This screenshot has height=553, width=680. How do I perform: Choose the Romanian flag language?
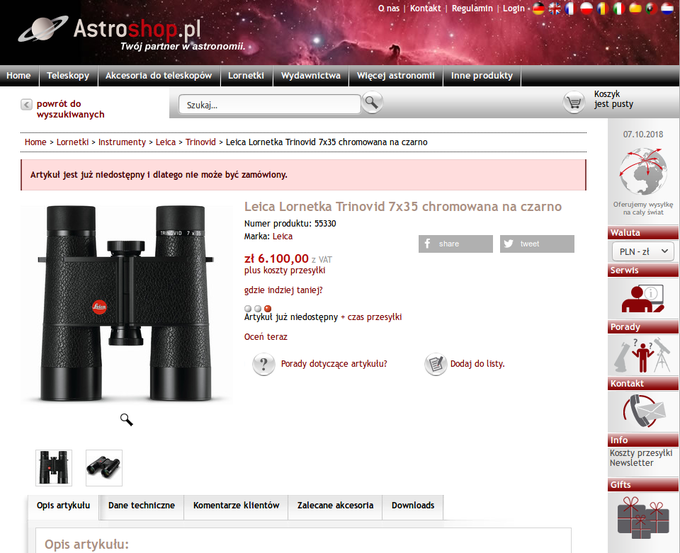pos(603,9)
